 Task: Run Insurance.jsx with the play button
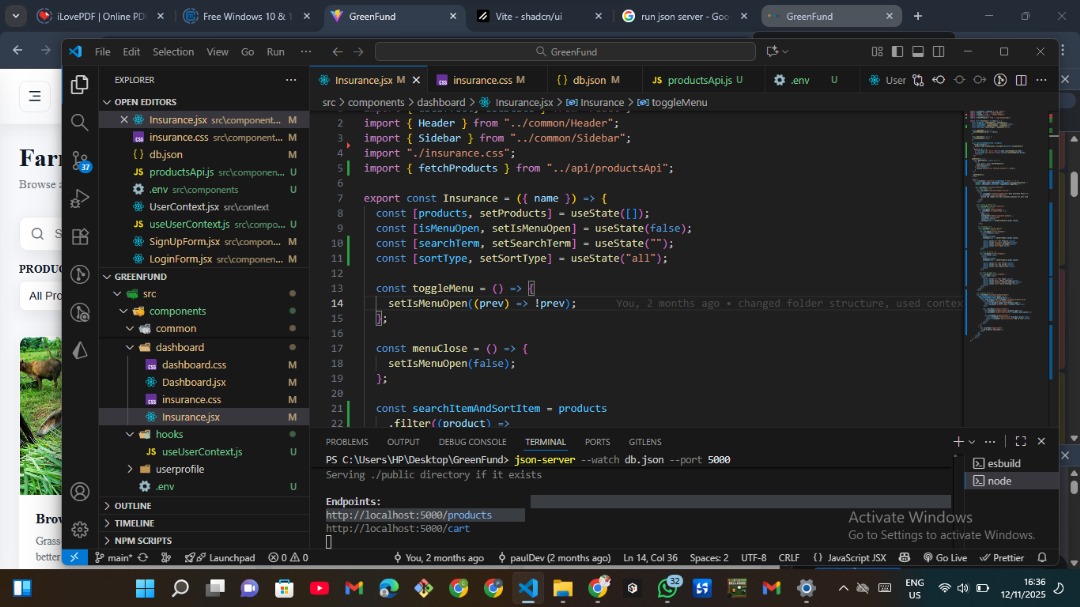tap(1000, 80)
